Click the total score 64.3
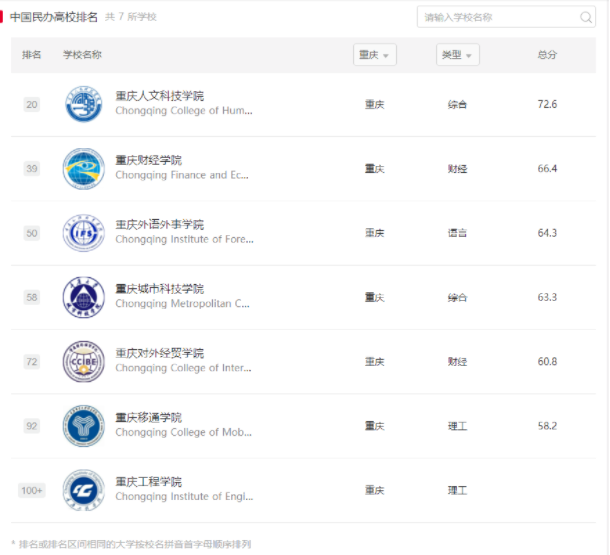The width and height of the screenshot is (610, 555). (547, 233)
